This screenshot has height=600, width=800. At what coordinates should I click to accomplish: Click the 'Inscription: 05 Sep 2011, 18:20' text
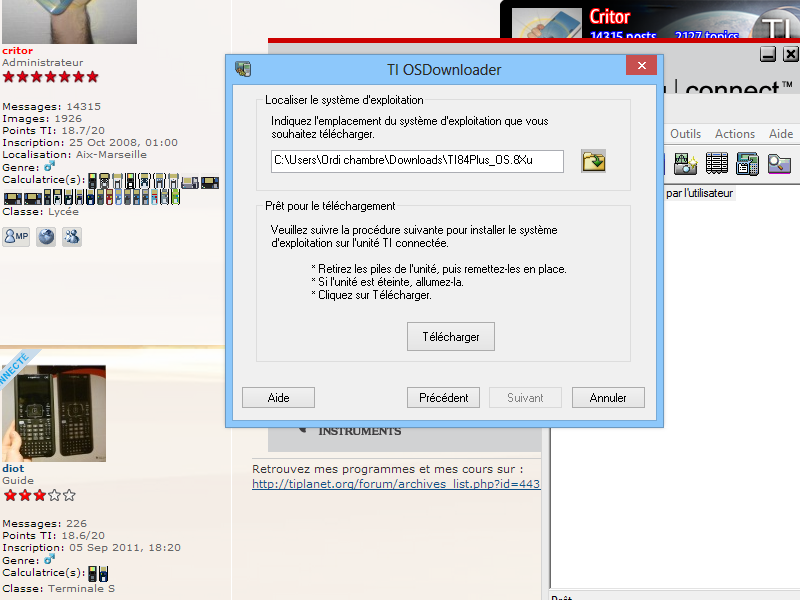[x=91, y=547]
